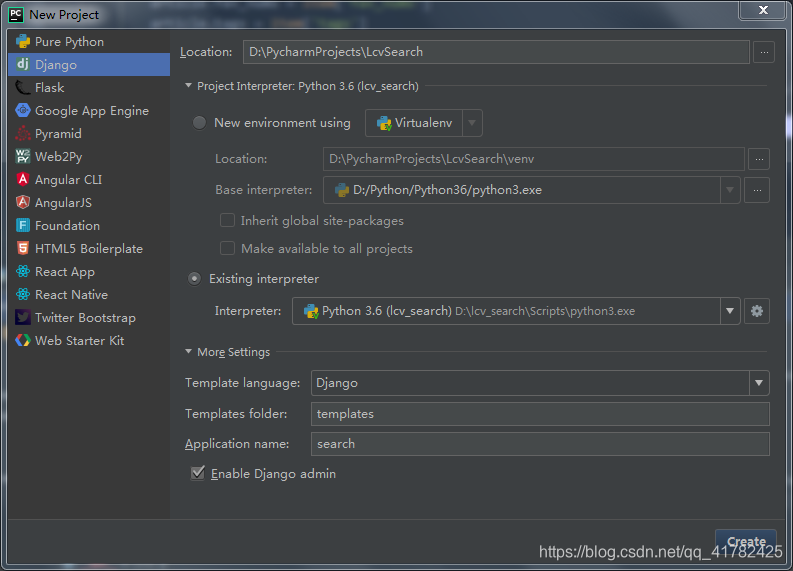Click the Twitter Bootstrap bird icon
The width and height of the screenshot is (793, 571).
coord(23,317)
